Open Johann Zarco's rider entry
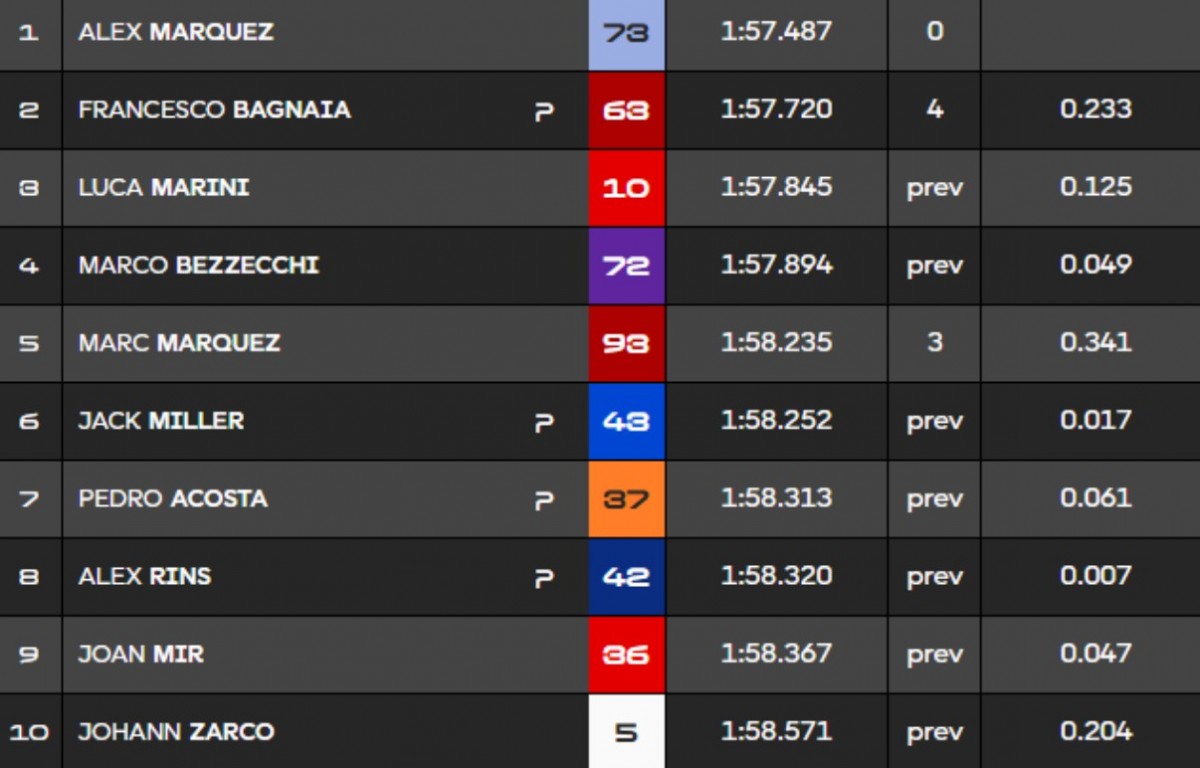Viewport: 1200px width, 768px height. pyautogui.click(x=176, y=732)
